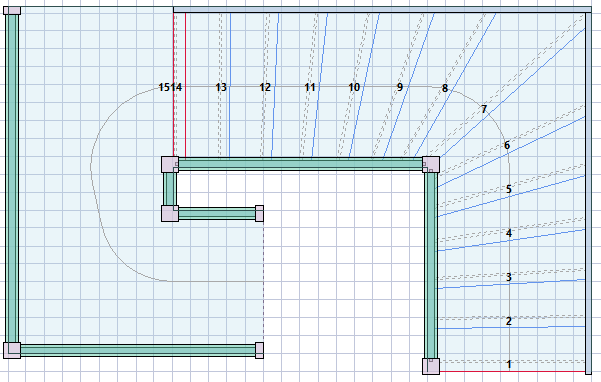Image resolution: width=601 pixels, height=382 pixels.
Task: Select step number 4 label
Action: (x=509, y=233)
